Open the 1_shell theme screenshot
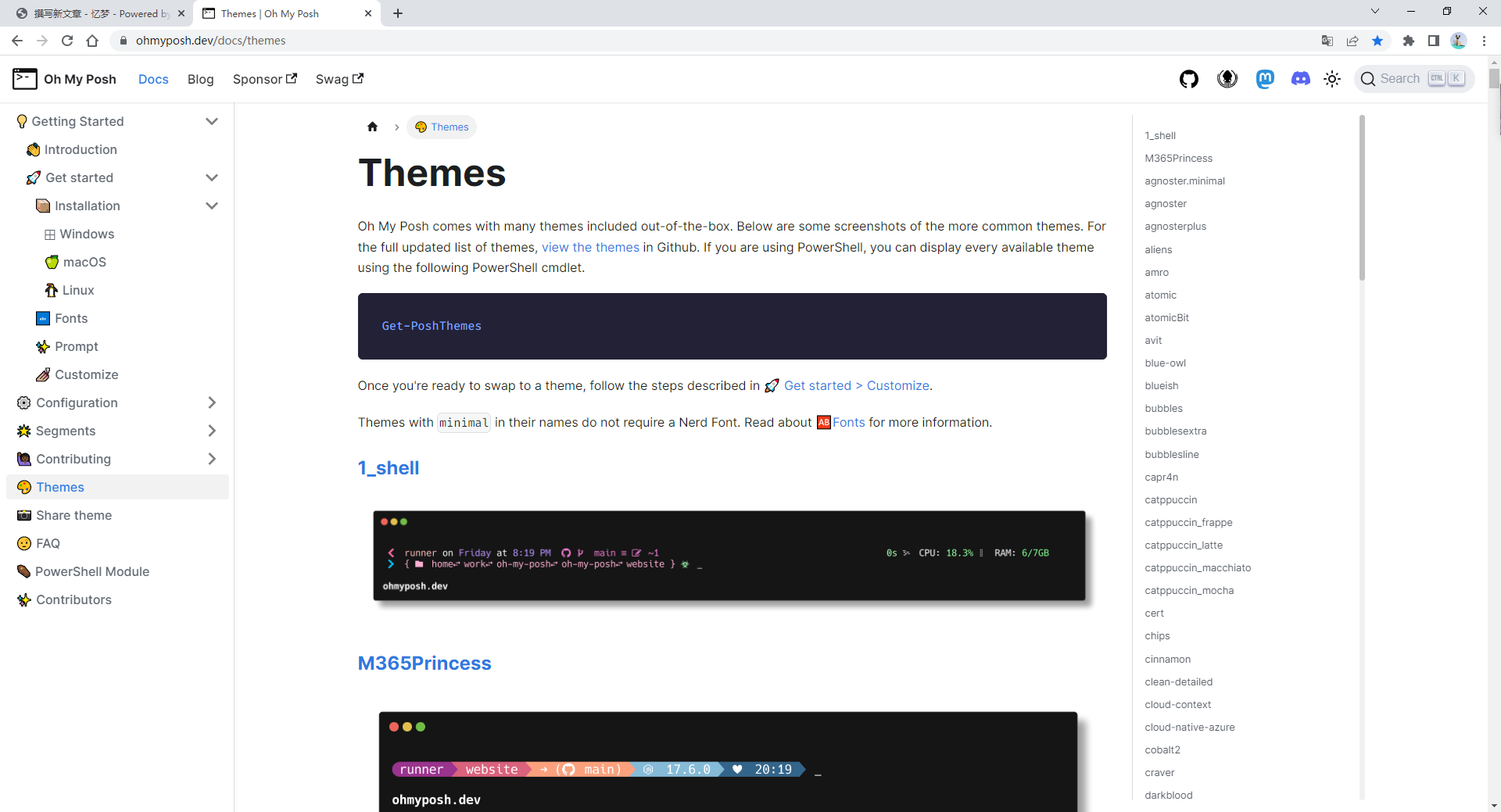 (729, 556)
